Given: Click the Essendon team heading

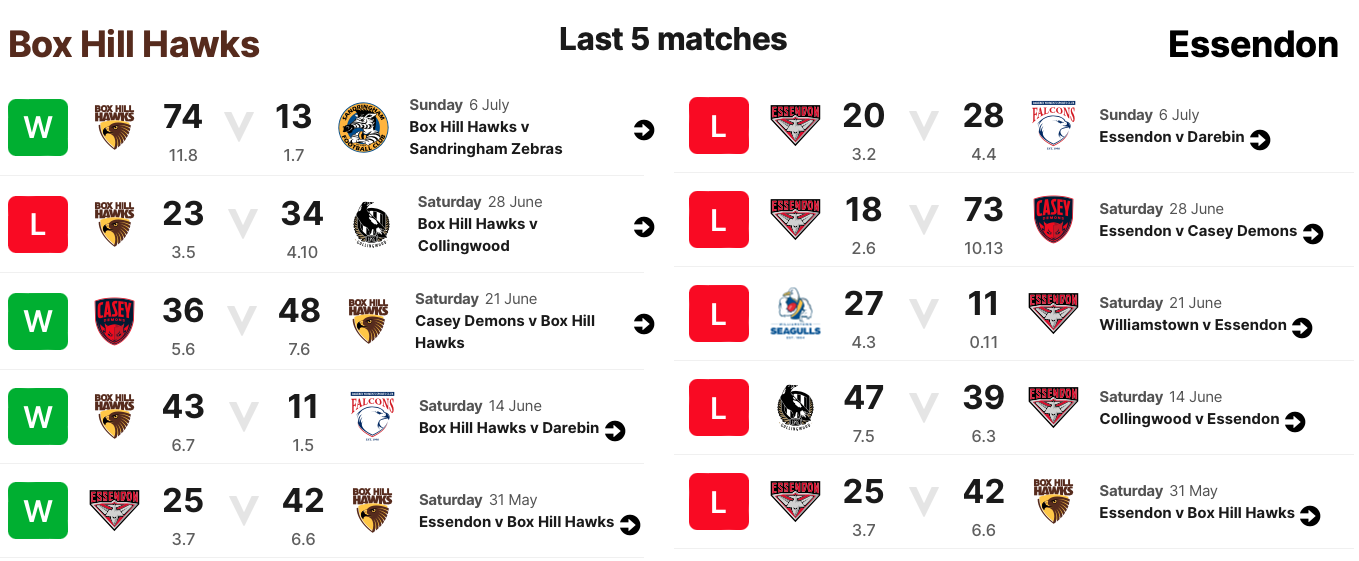Looking at the screenshot, I should click(x=1253, y=44).
